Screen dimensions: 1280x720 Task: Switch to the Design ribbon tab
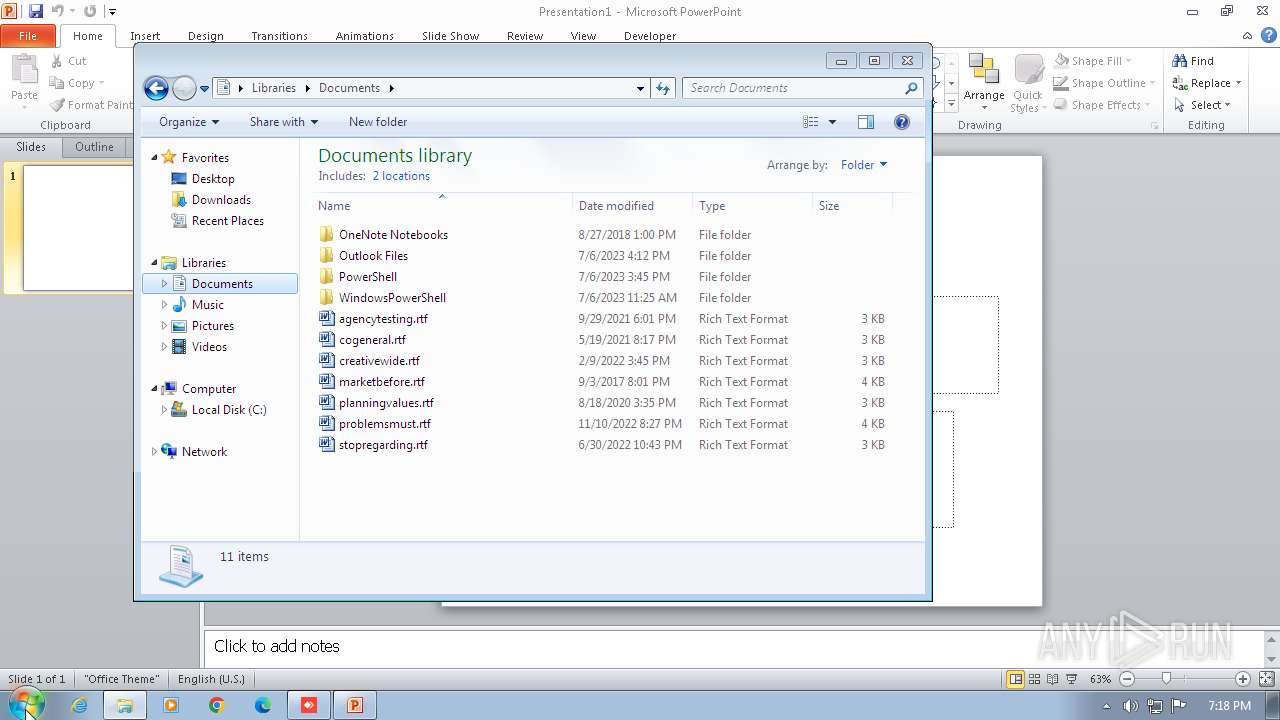click(205, 36)
